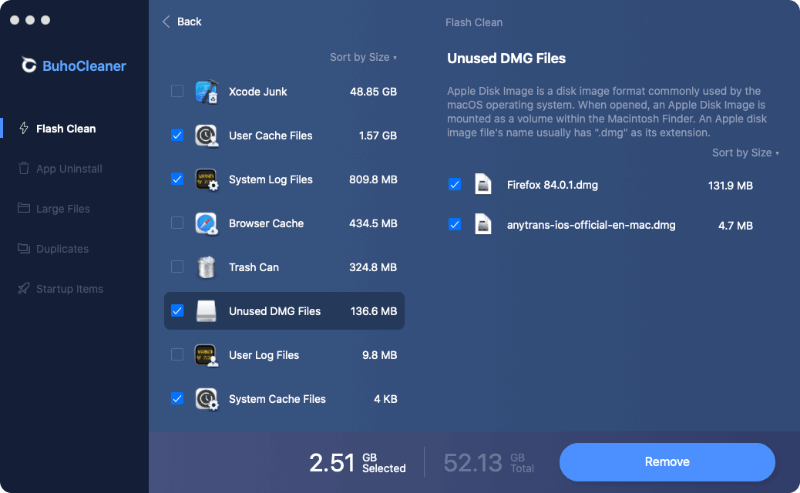Click the Trash Can icon
800x493 pixels.
click(x=207, y=267)
